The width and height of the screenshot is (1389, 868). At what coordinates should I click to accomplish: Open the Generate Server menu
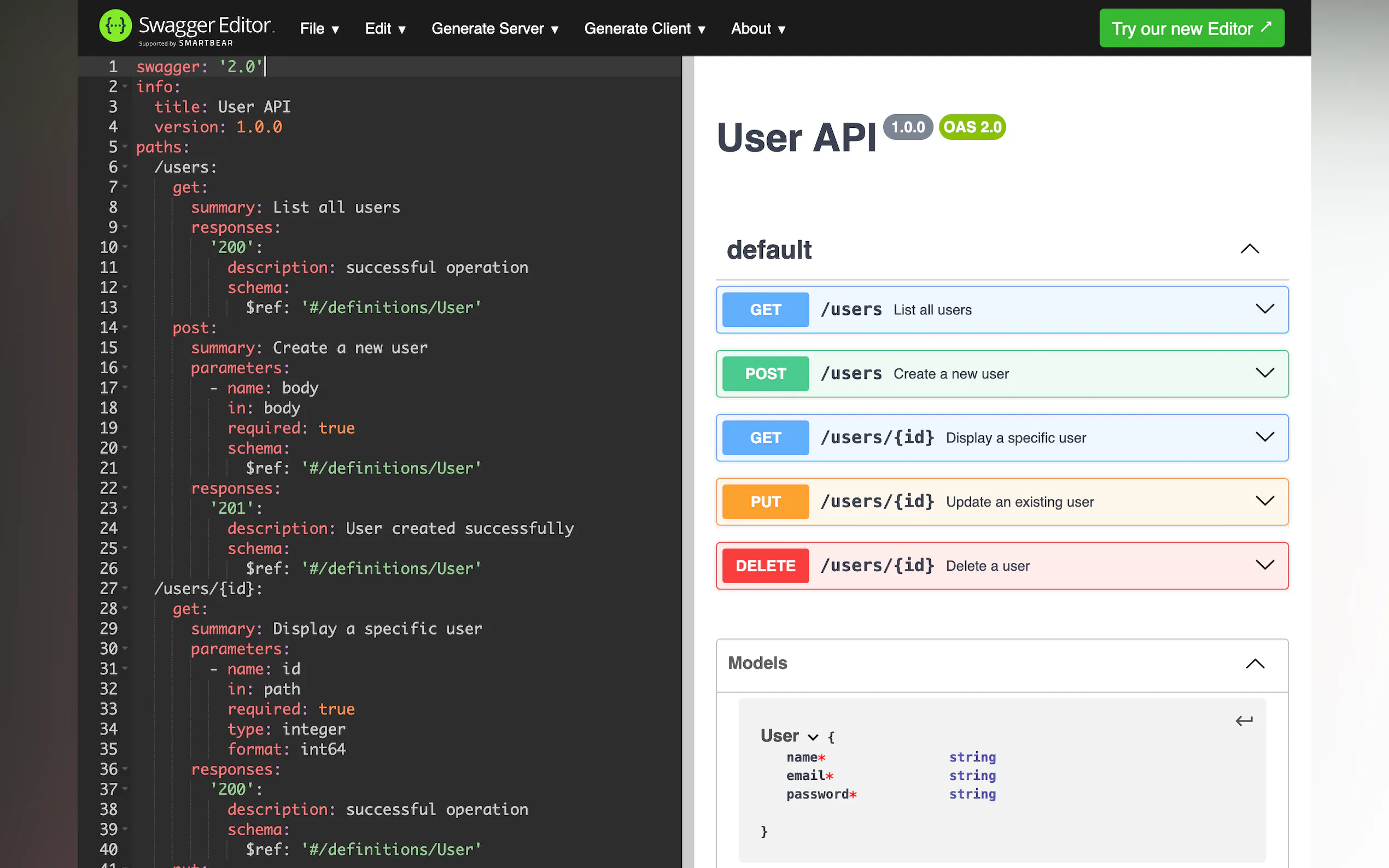494,29
